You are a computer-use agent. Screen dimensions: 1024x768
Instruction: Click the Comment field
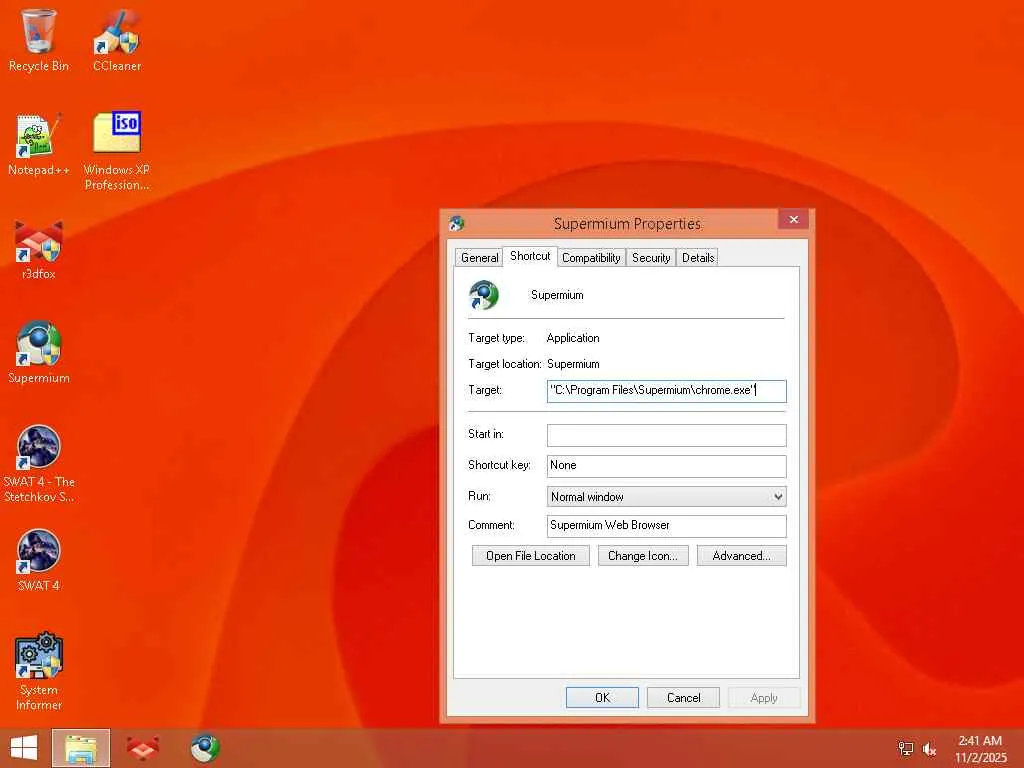667,526
